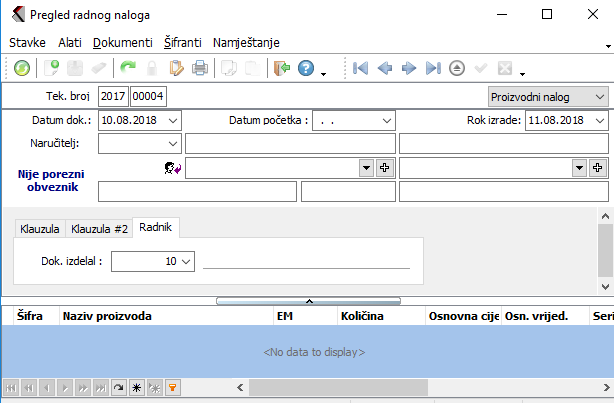
Task: Open the Šifranti menu
Action: coord(182,43)
